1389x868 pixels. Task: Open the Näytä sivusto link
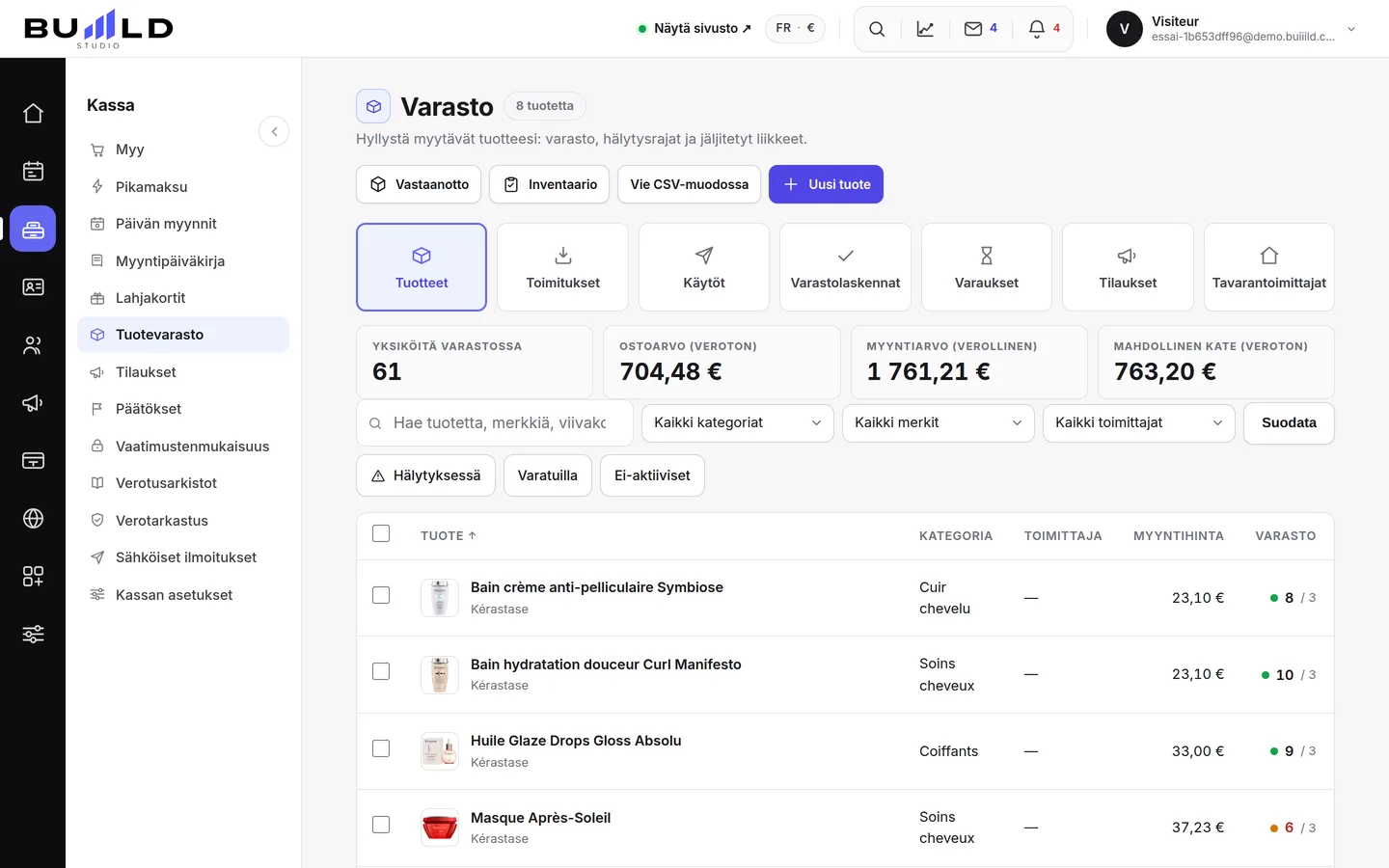694,28
